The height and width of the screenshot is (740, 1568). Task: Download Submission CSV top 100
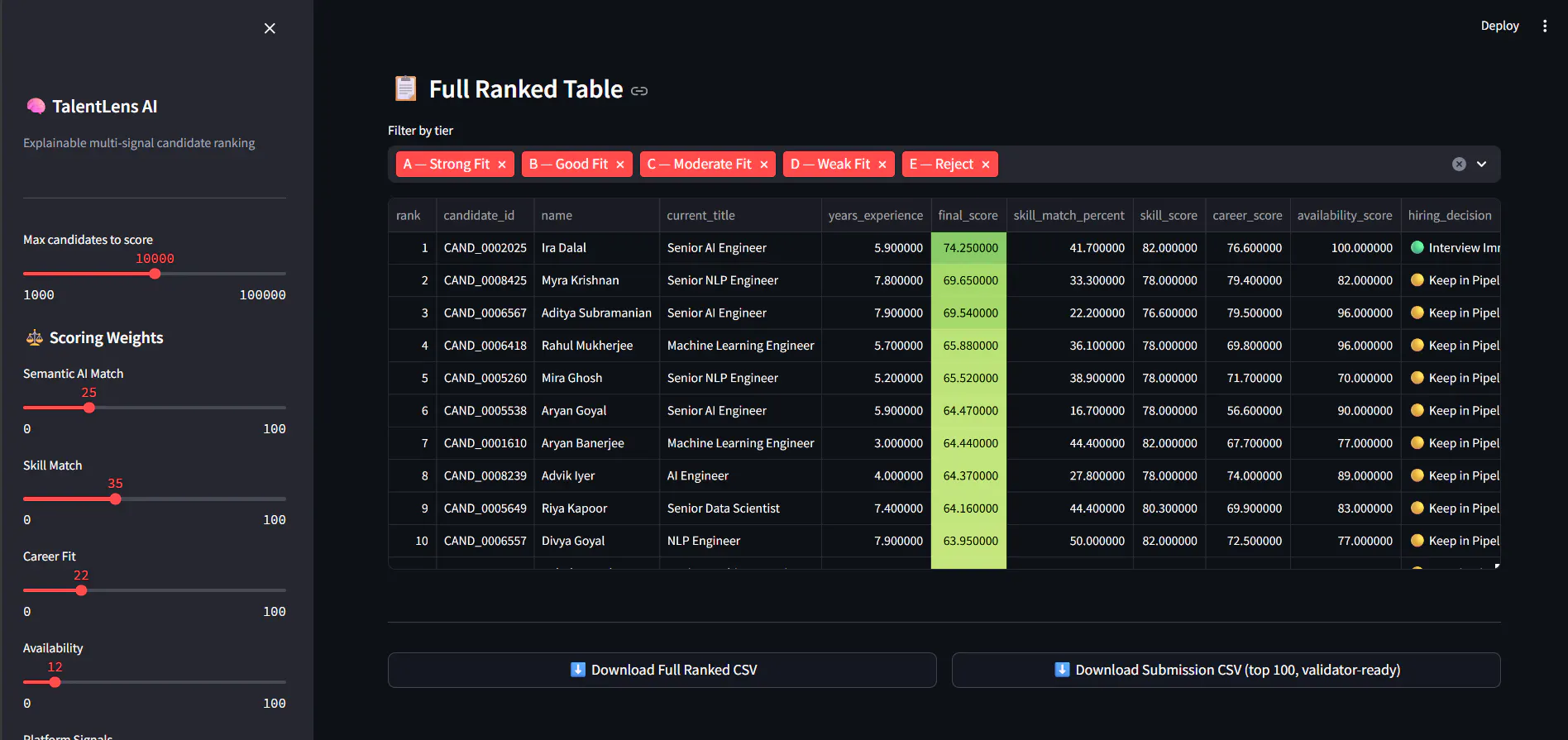[x=1226, y=670]
